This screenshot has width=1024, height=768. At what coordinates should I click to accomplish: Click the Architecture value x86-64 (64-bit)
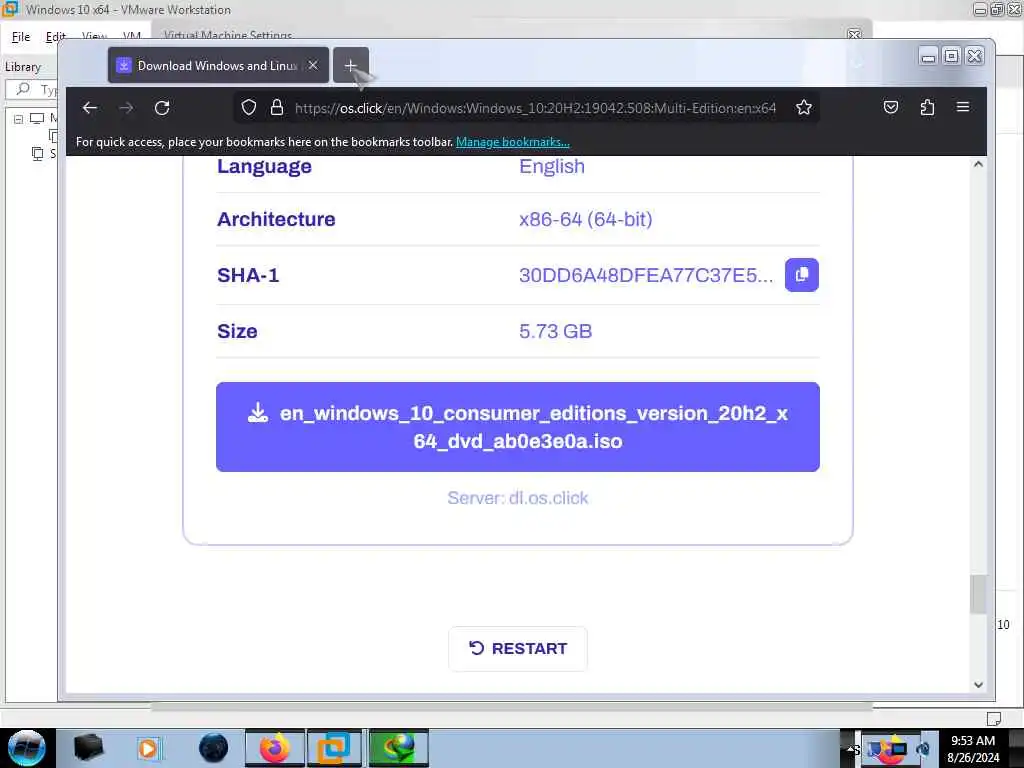(x=586, y=219)
